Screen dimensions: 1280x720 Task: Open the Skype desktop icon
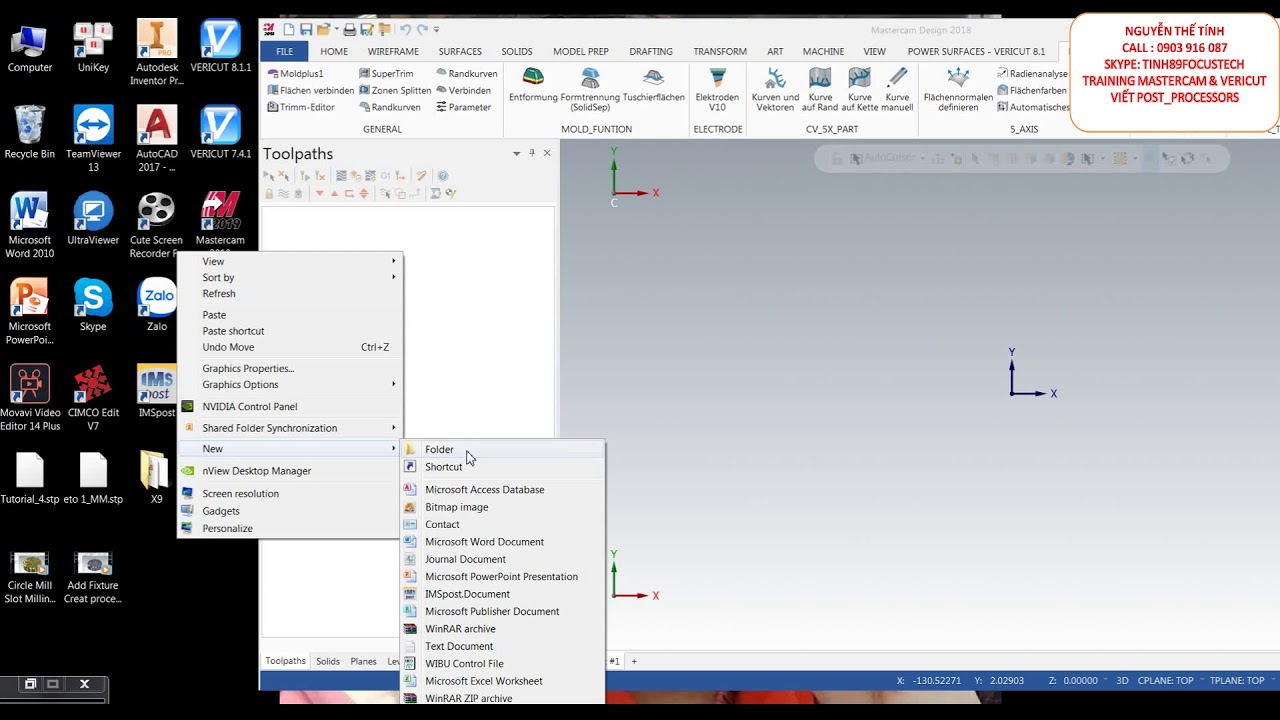coord(93,305)
